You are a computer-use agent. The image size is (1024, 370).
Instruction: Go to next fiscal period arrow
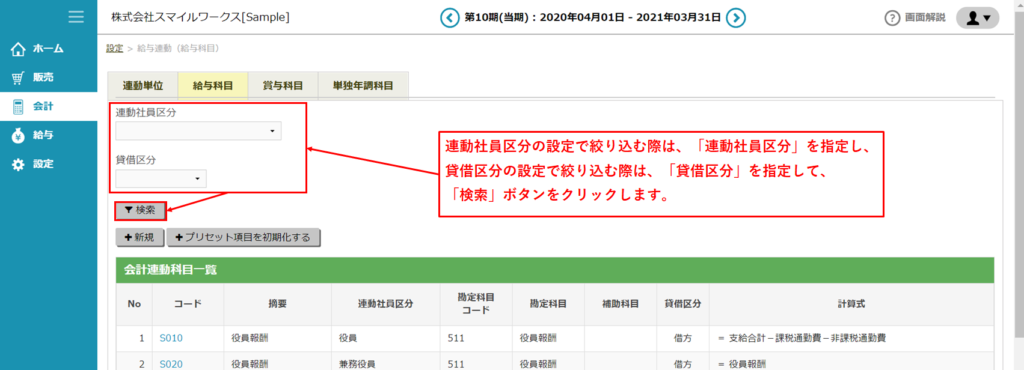coord(736,18)
